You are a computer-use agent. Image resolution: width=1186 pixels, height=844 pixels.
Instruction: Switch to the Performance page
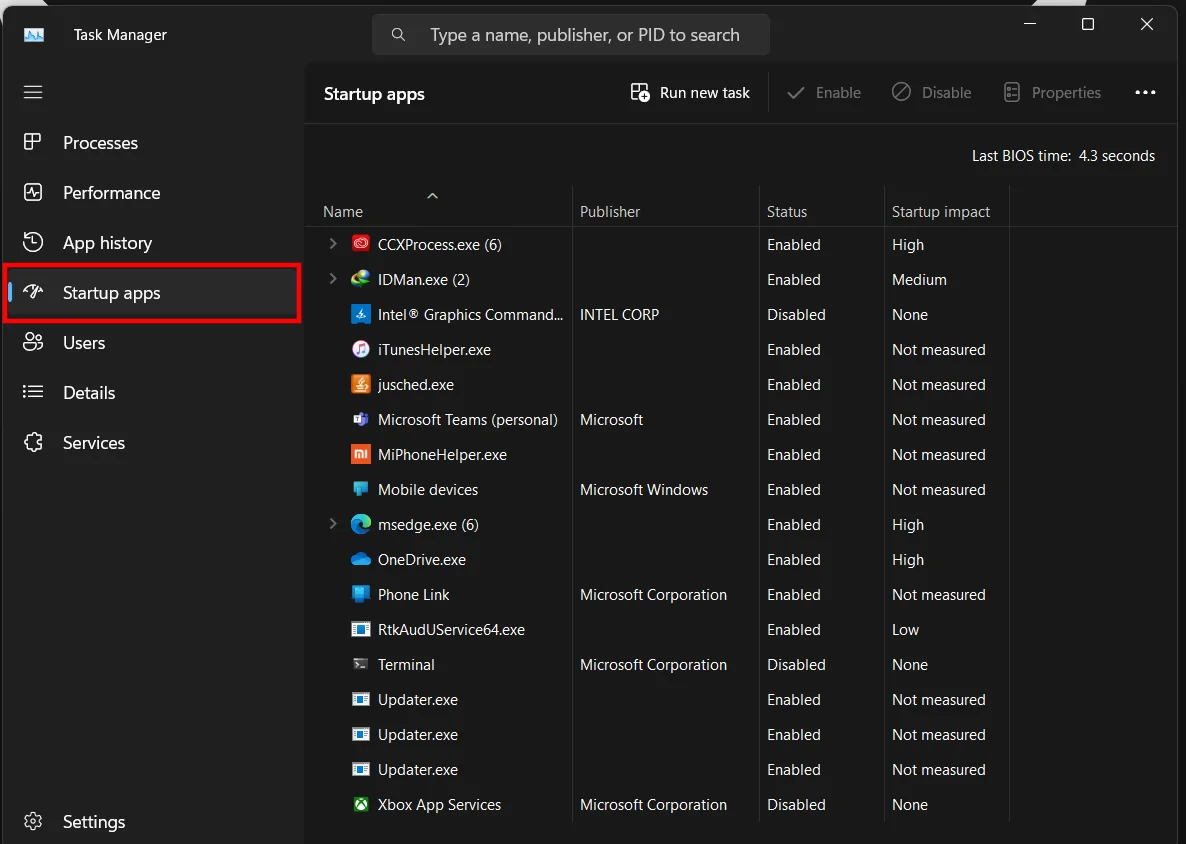click(x=111, y=193)
